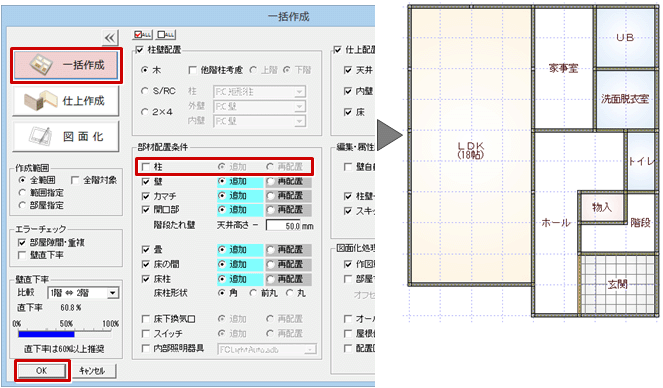Toggle the 壁直下率 error check checkbox

click(x=22, y=255)
